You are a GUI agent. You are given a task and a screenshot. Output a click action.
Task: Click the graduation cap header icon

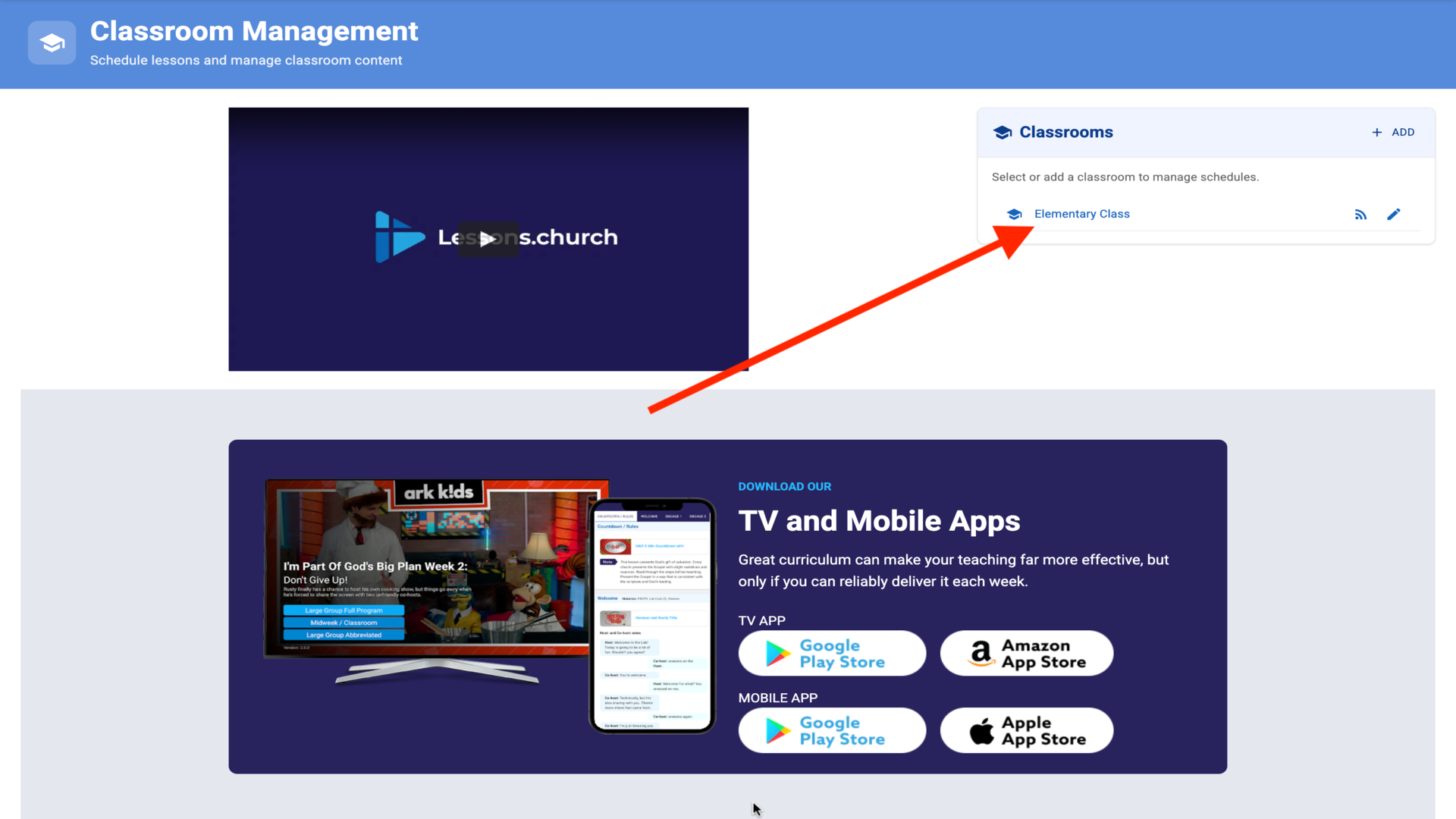52,42
